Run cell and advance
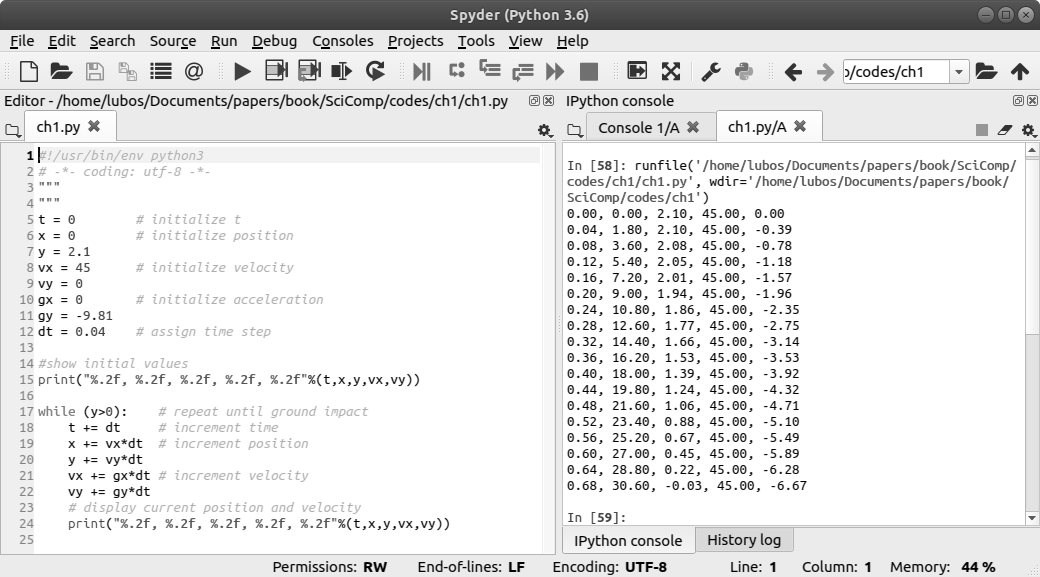Image resolution: width=1040 pixels, height=577 pixels. [x=309, y=71]
